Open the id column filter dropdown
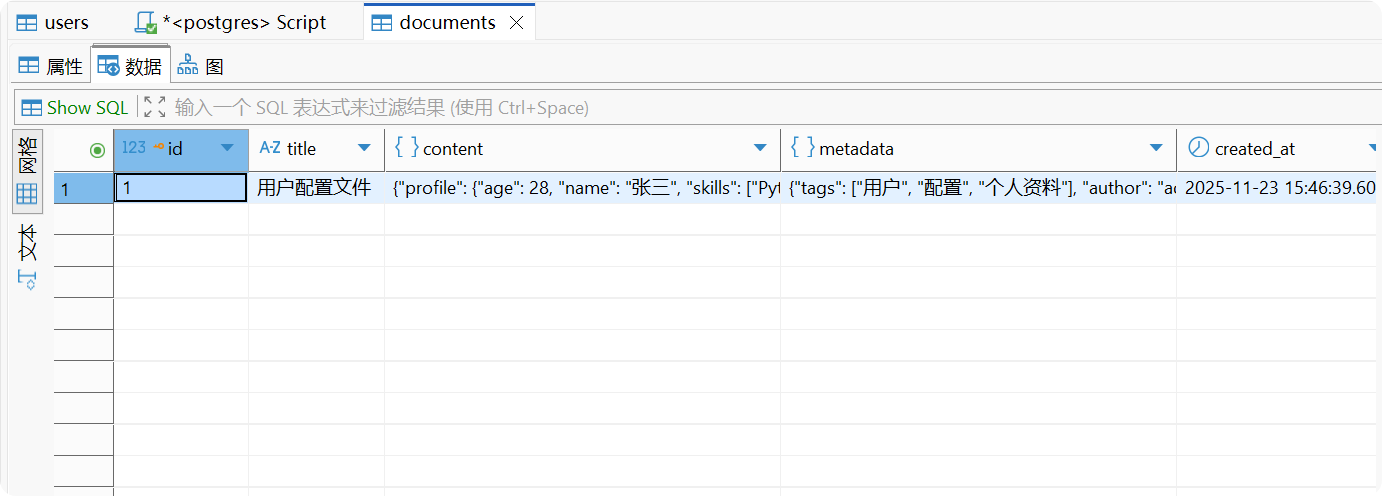 [x=227, y=148]
